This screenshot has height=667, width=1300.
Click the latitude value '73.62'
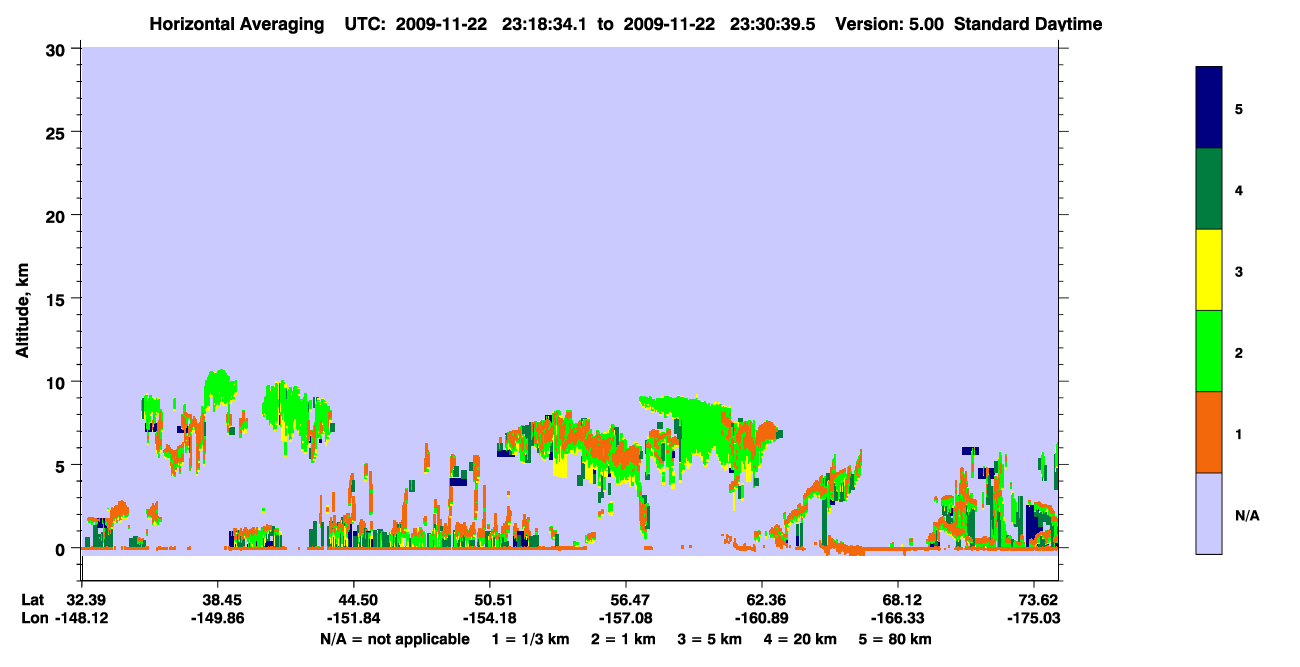point(1038,600)
